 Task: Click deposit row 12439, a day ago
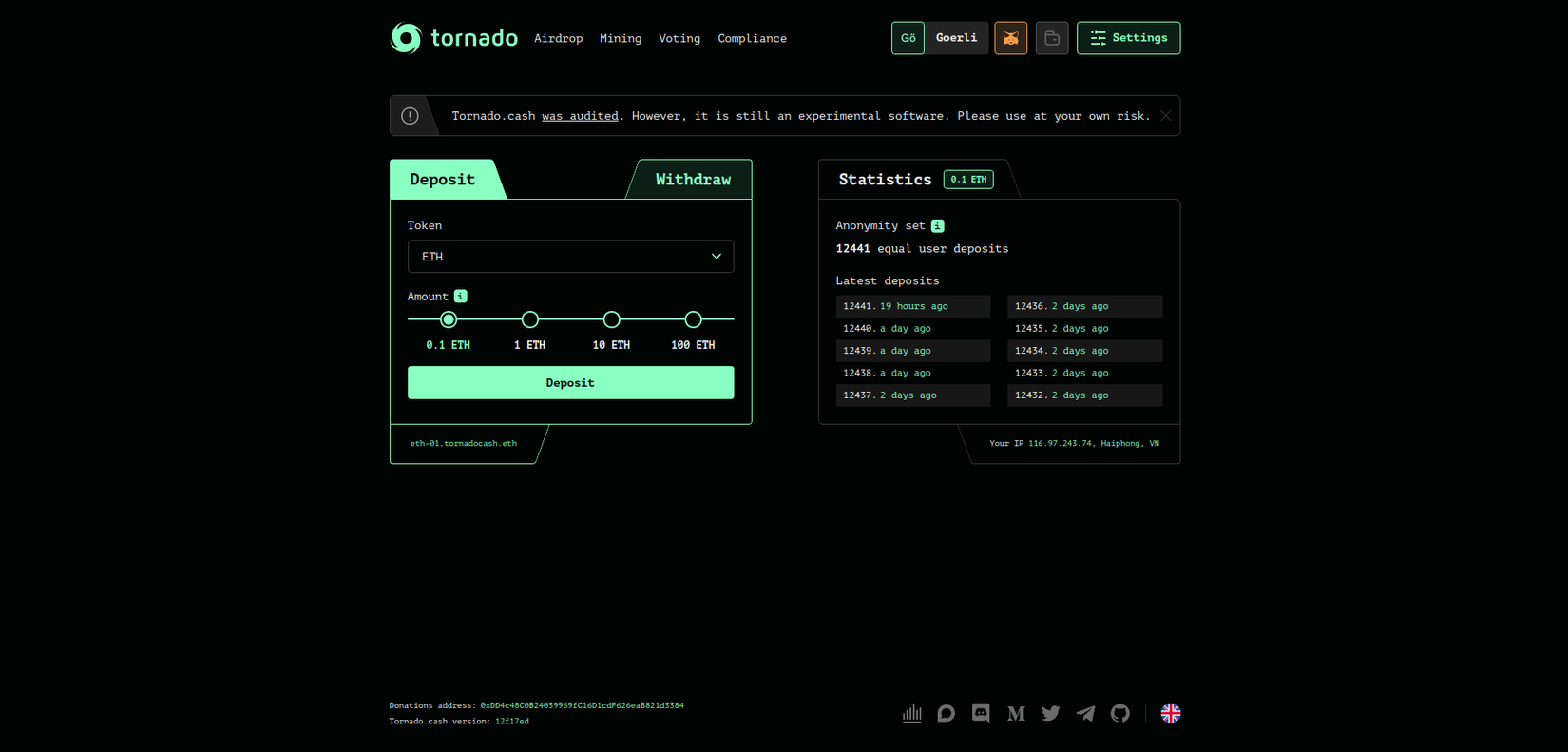click(x=912, y=351)
